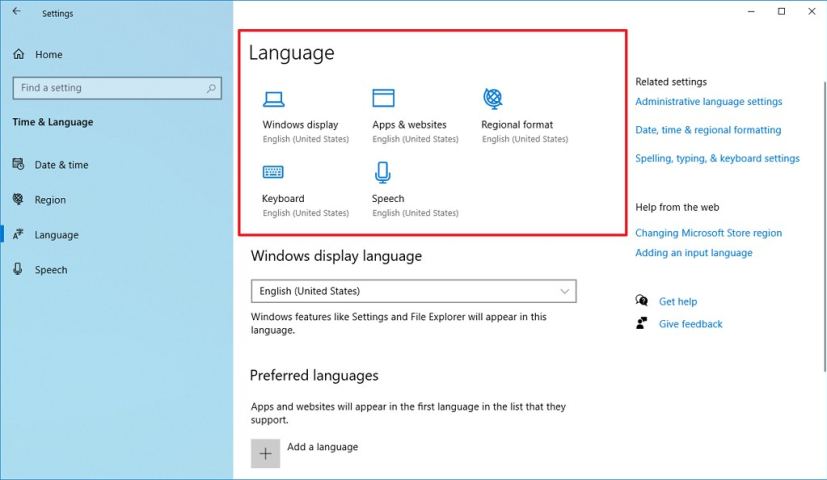Open Changing Microsoft Store region link
Viewport: 827px width, 480px height.
[x=708, y=233]
